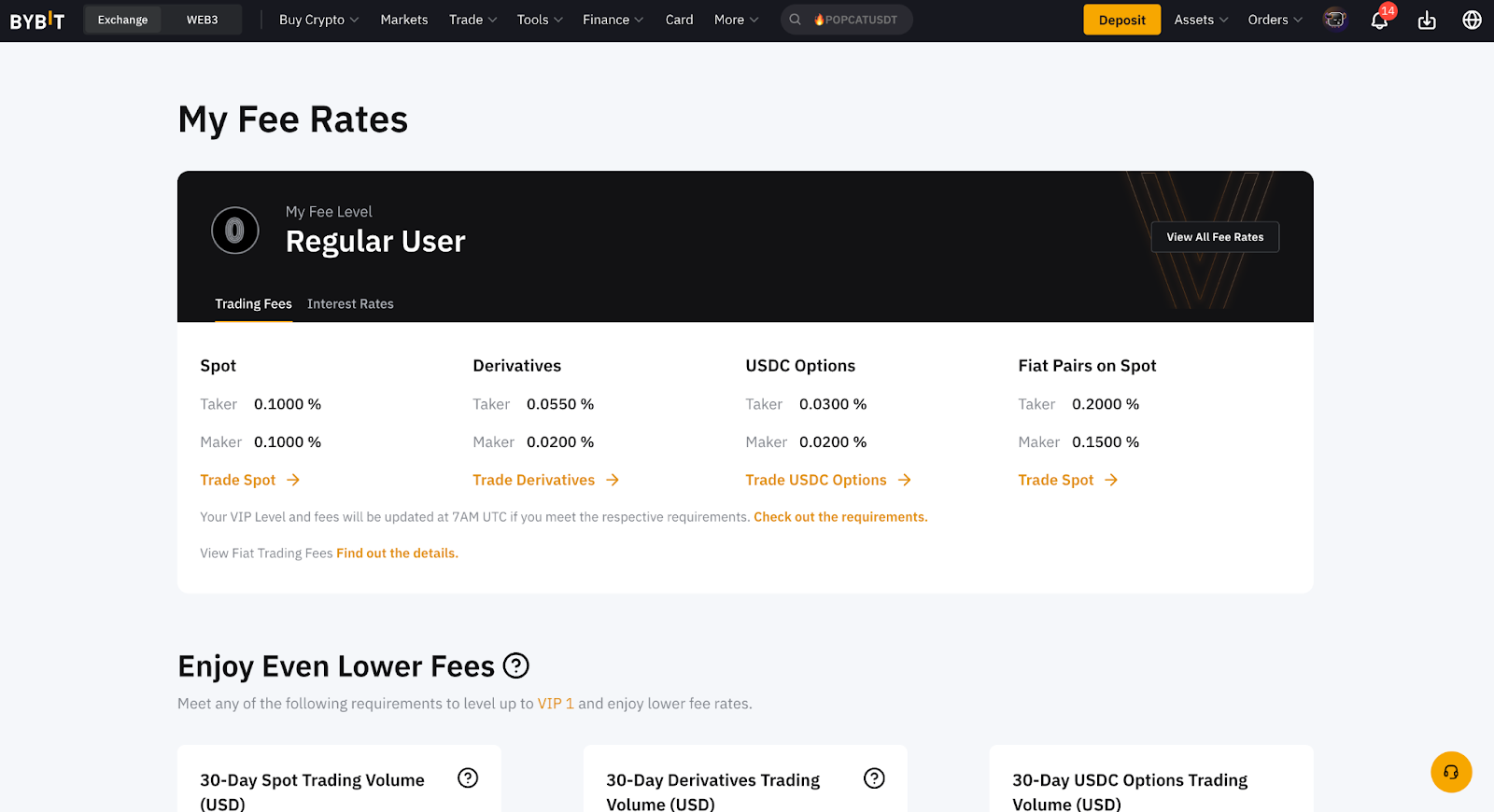
Task: Click the View All Fee Rates button
Action: tap(1215, 237)
